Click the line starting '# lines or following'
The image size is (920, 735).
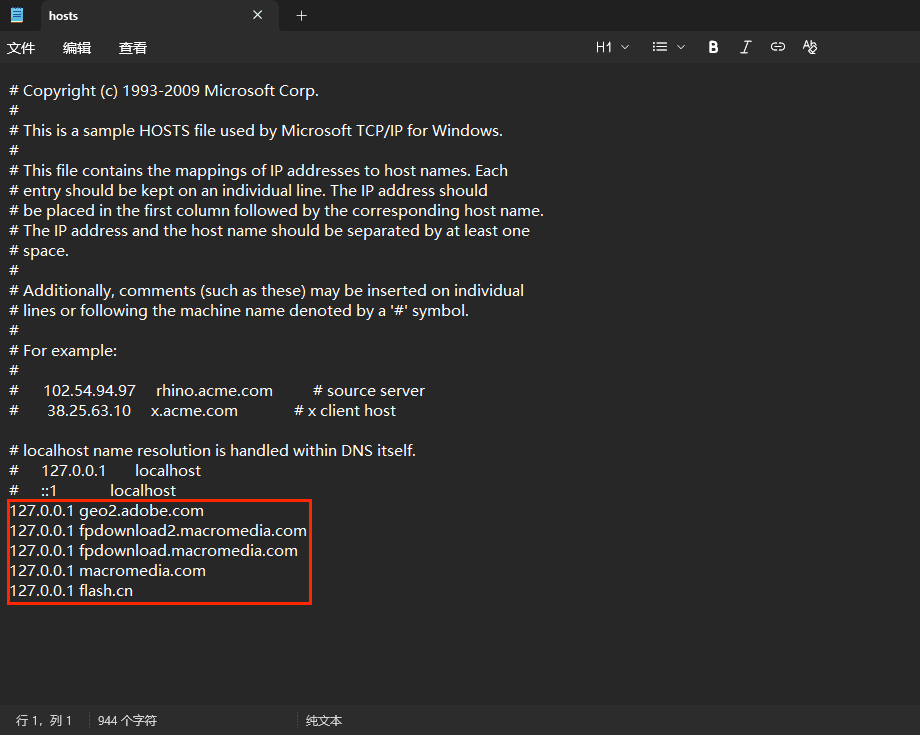pos(239,311)
